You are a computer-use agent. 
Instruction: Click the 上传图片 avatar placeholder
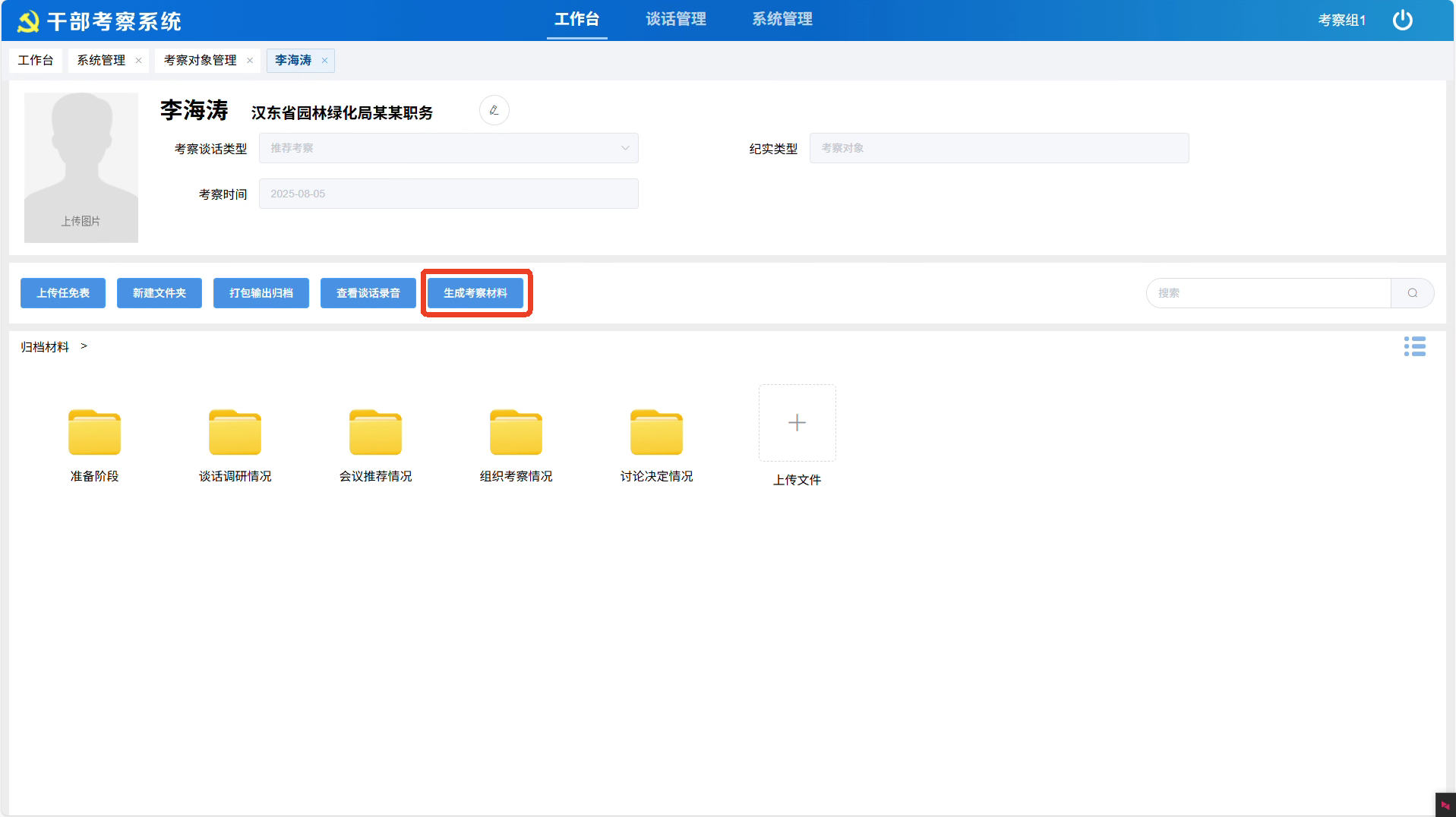coord(81,168)
